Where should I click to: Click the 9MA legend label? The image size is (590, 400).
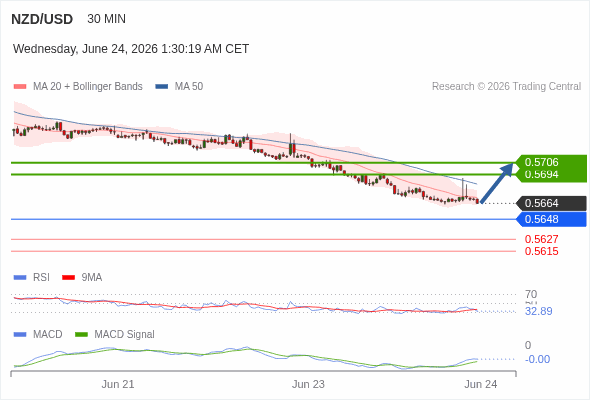[x=92, y=277]
